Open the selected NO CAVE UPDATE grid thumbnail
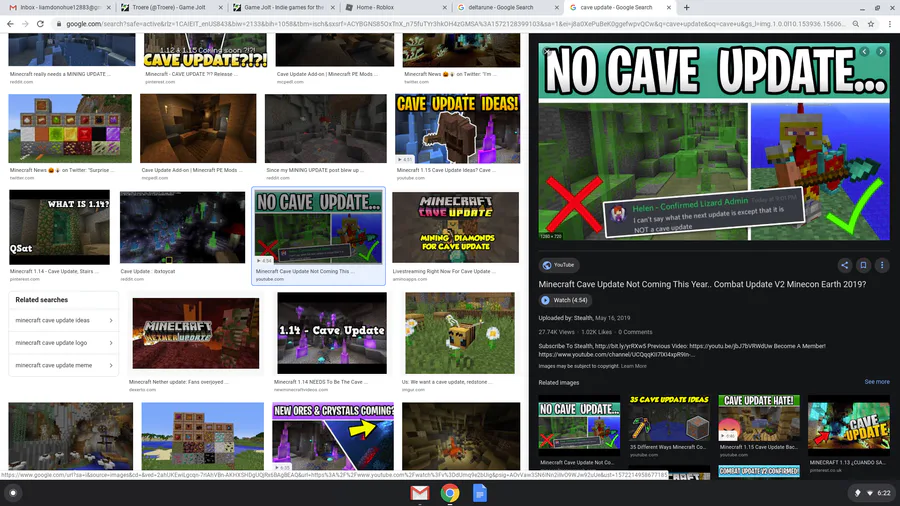This screenshot has width=900, height=506. tap(319, 228)
